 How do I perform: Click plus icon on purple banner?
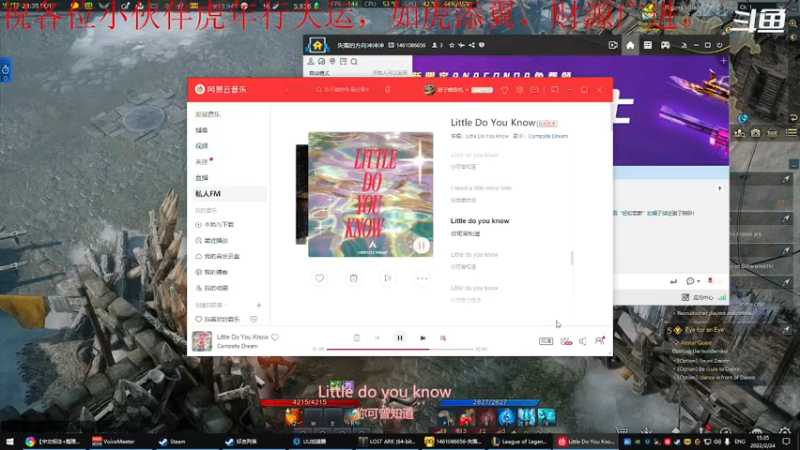pos(723,61)
